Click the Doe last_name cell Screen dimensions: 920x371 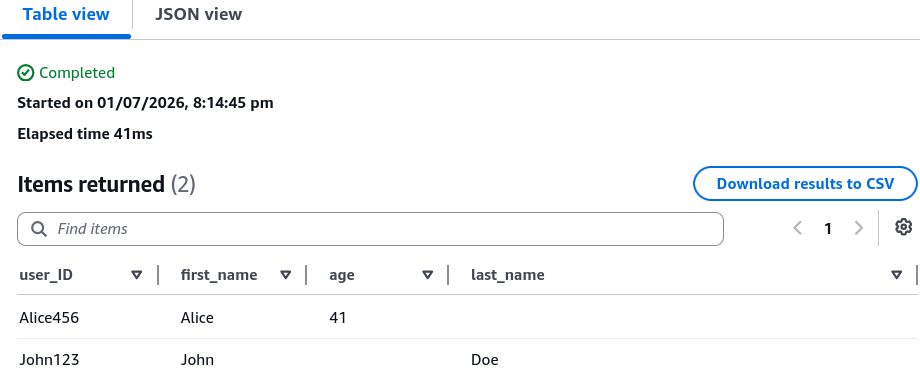pyautogui.click(x=485, y=359)
